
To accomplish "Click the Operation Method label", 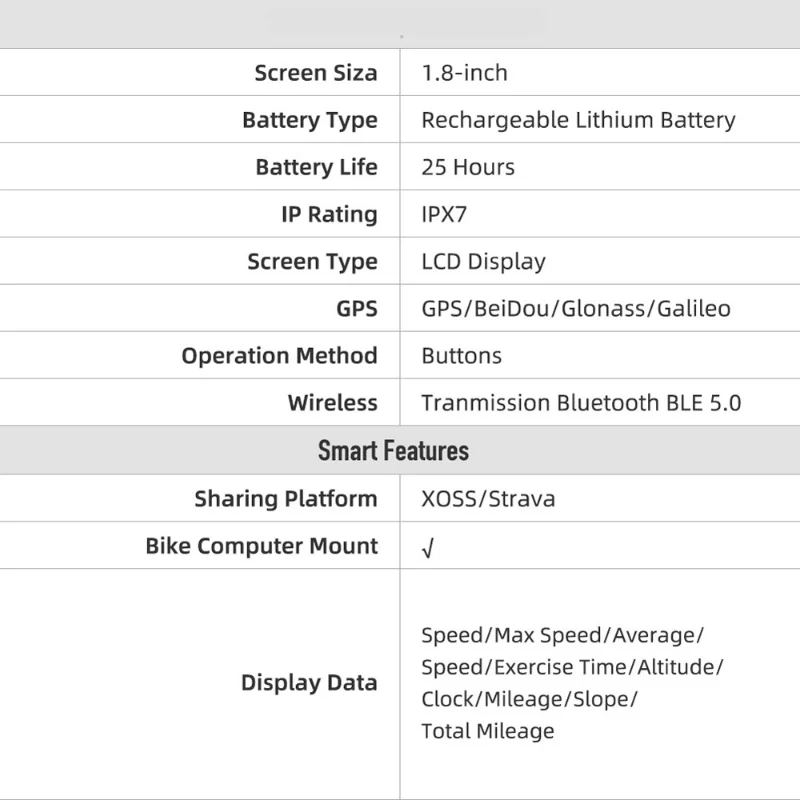I will click(x=279, y=356).
